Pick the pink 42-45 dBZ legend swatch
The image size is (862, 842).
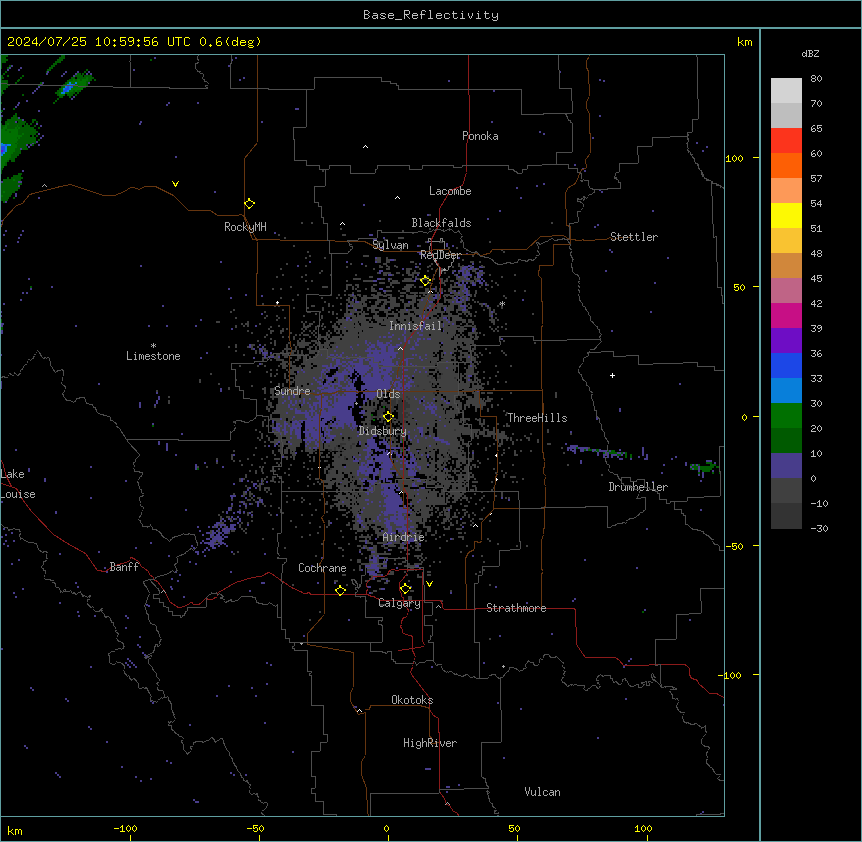(786, 291)
